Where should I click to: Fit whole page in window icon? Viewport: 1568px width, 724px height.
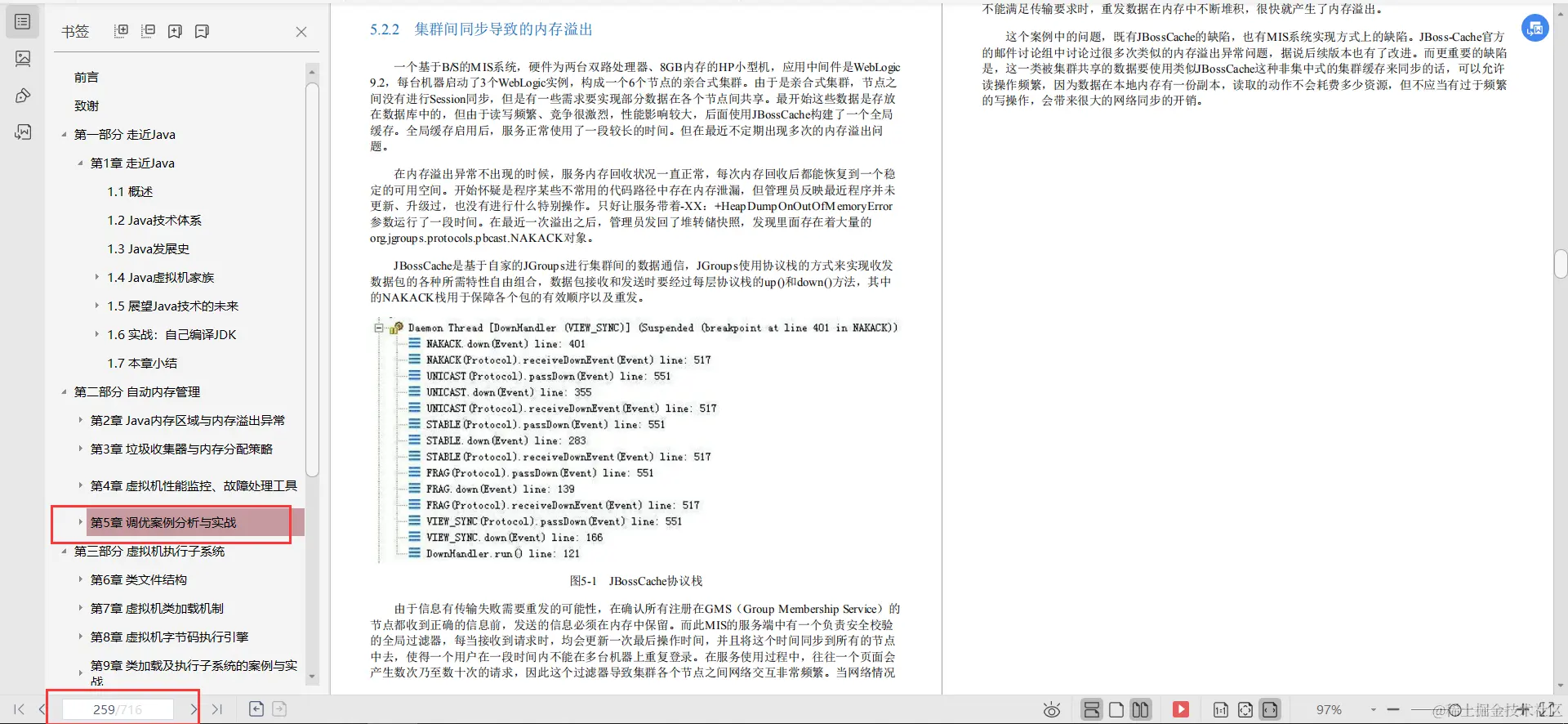click(x=1245, y=710)
